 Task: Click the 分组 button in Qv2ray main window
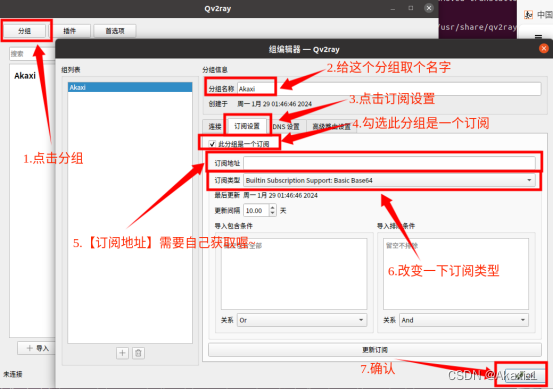(x=24, y=31)
